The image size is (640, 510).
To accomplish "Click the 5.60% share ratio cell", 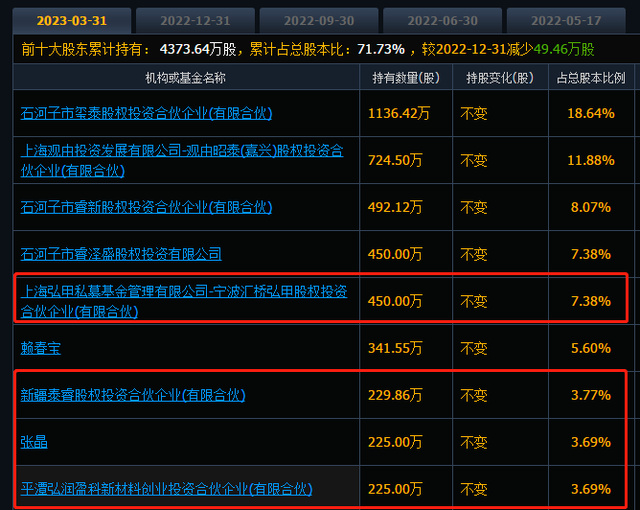I will click(x=591, y=348).
